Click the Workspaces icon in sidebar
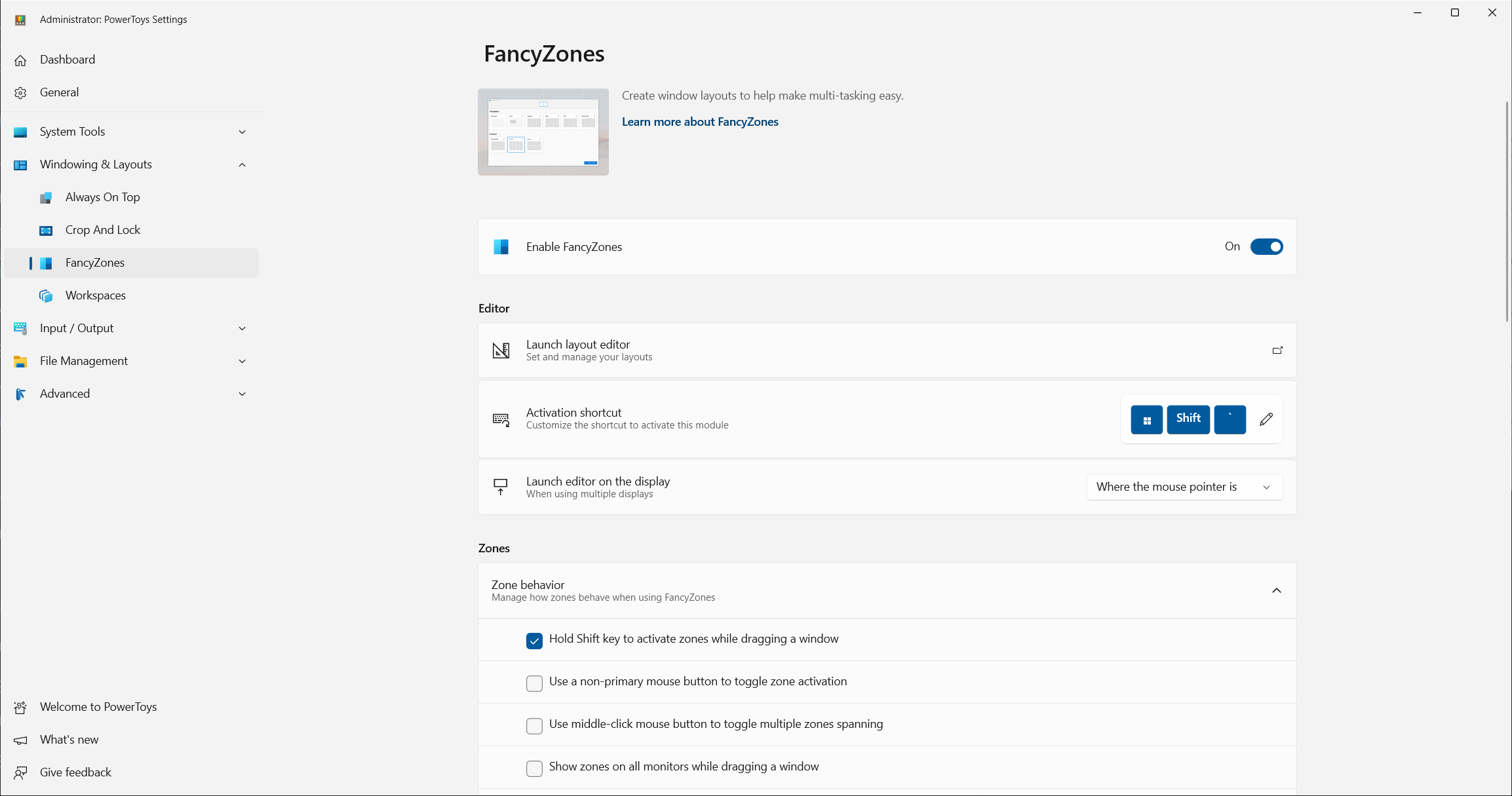Viewport: 1512px width, 796px height. [x=46, y=296]
